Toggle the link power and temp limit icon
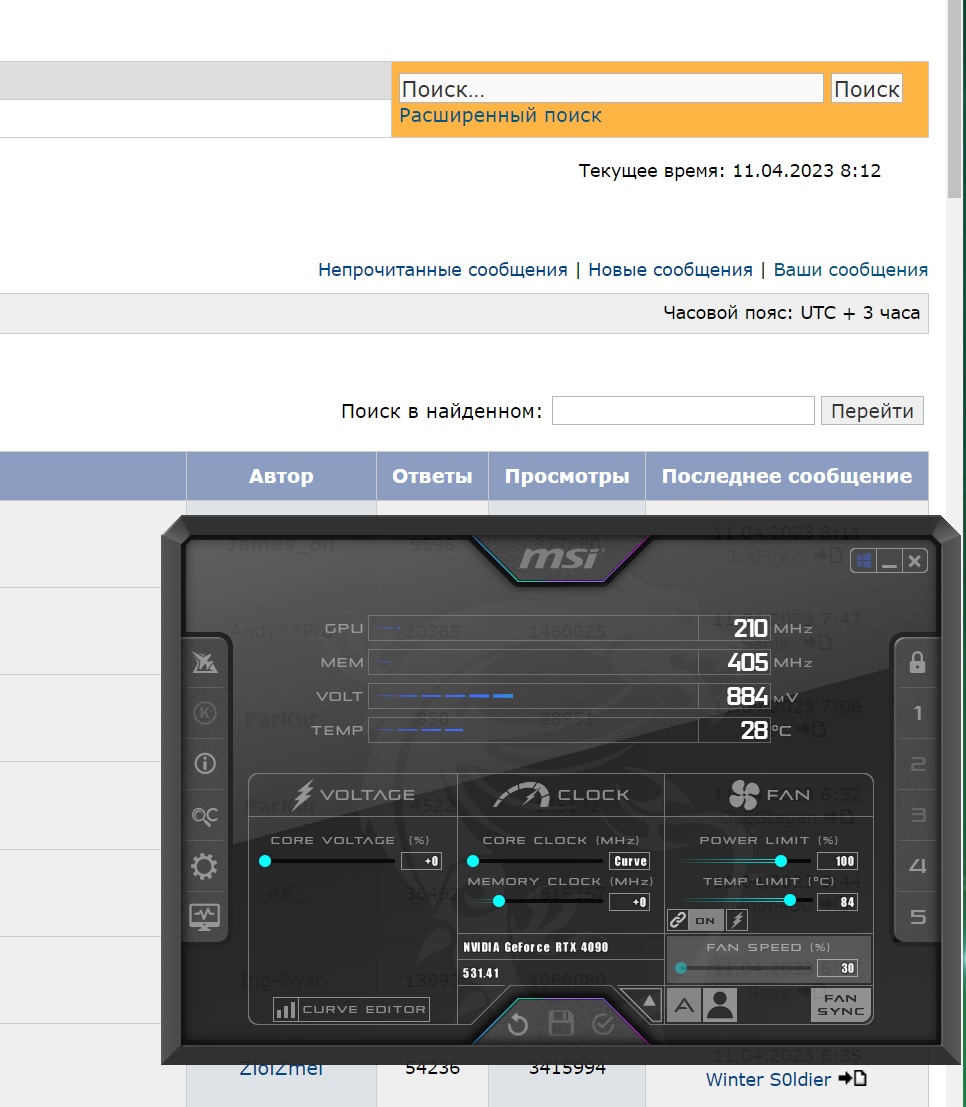The image size is (966, 1107). pyautogui.click(x=678, y=920)
